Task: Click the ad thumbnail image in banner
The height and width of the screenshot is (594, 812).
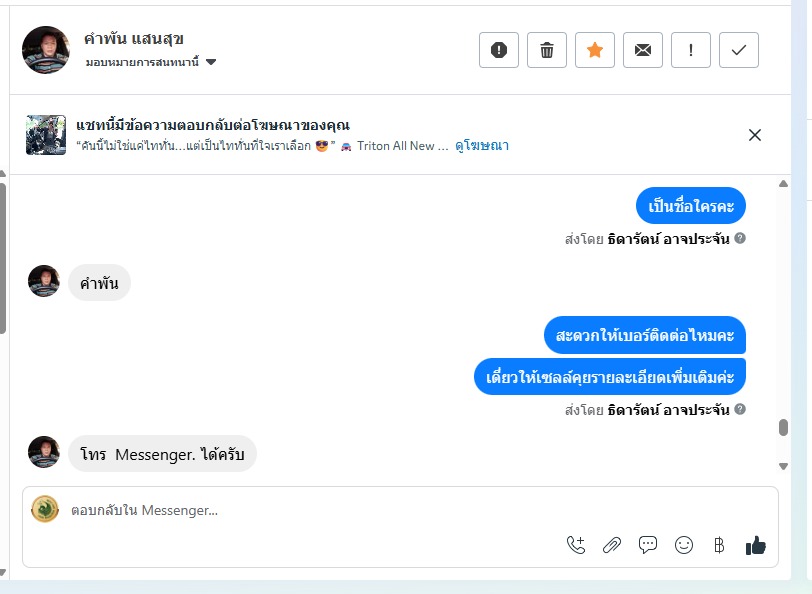Action: (46, 135)
